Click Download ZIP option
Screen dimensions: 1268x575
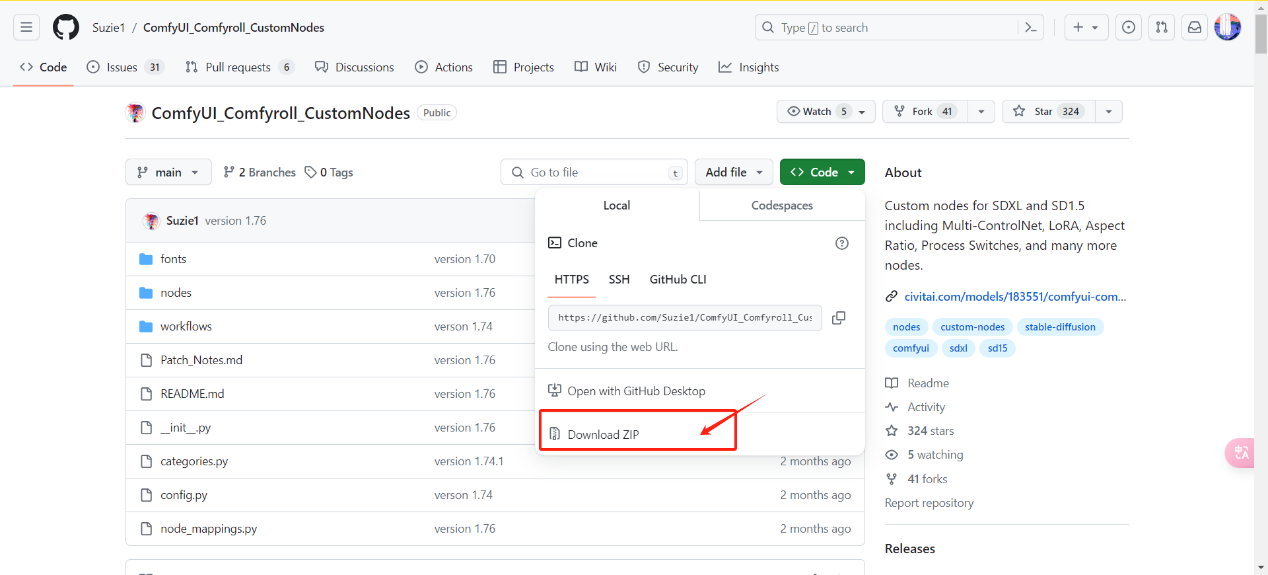(x=602, y=434)
